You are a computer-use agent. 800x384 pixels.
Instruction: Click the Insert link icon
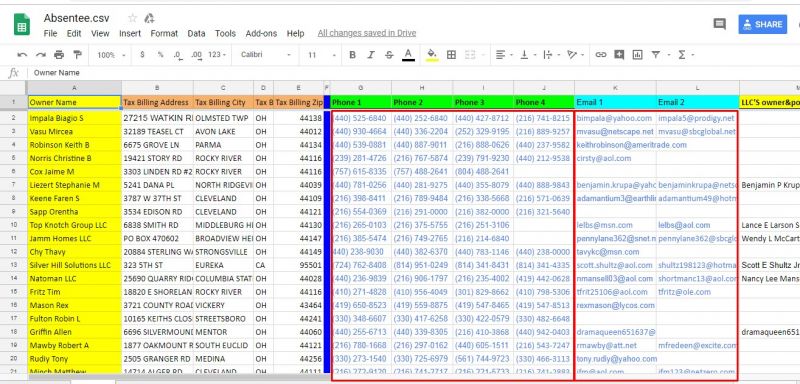(601, 55)
